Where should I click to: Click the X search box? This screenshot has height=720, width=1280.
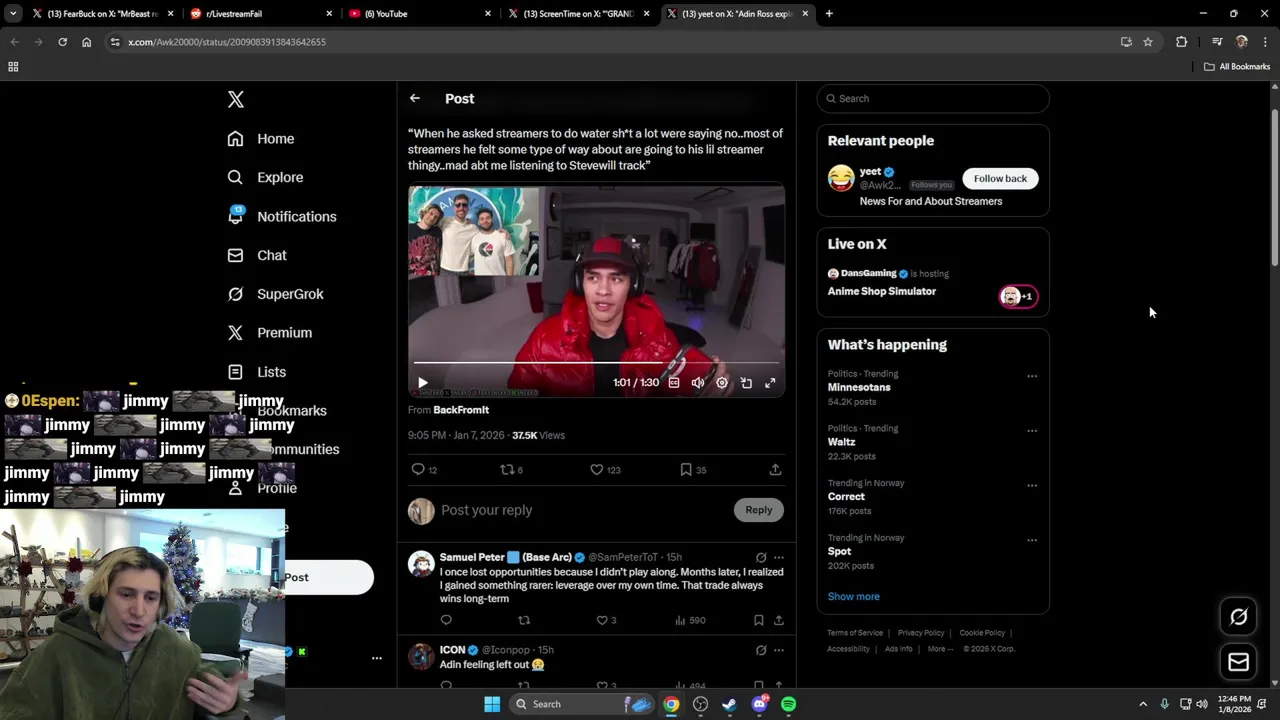pyautogui.click(x=933, y=98)
